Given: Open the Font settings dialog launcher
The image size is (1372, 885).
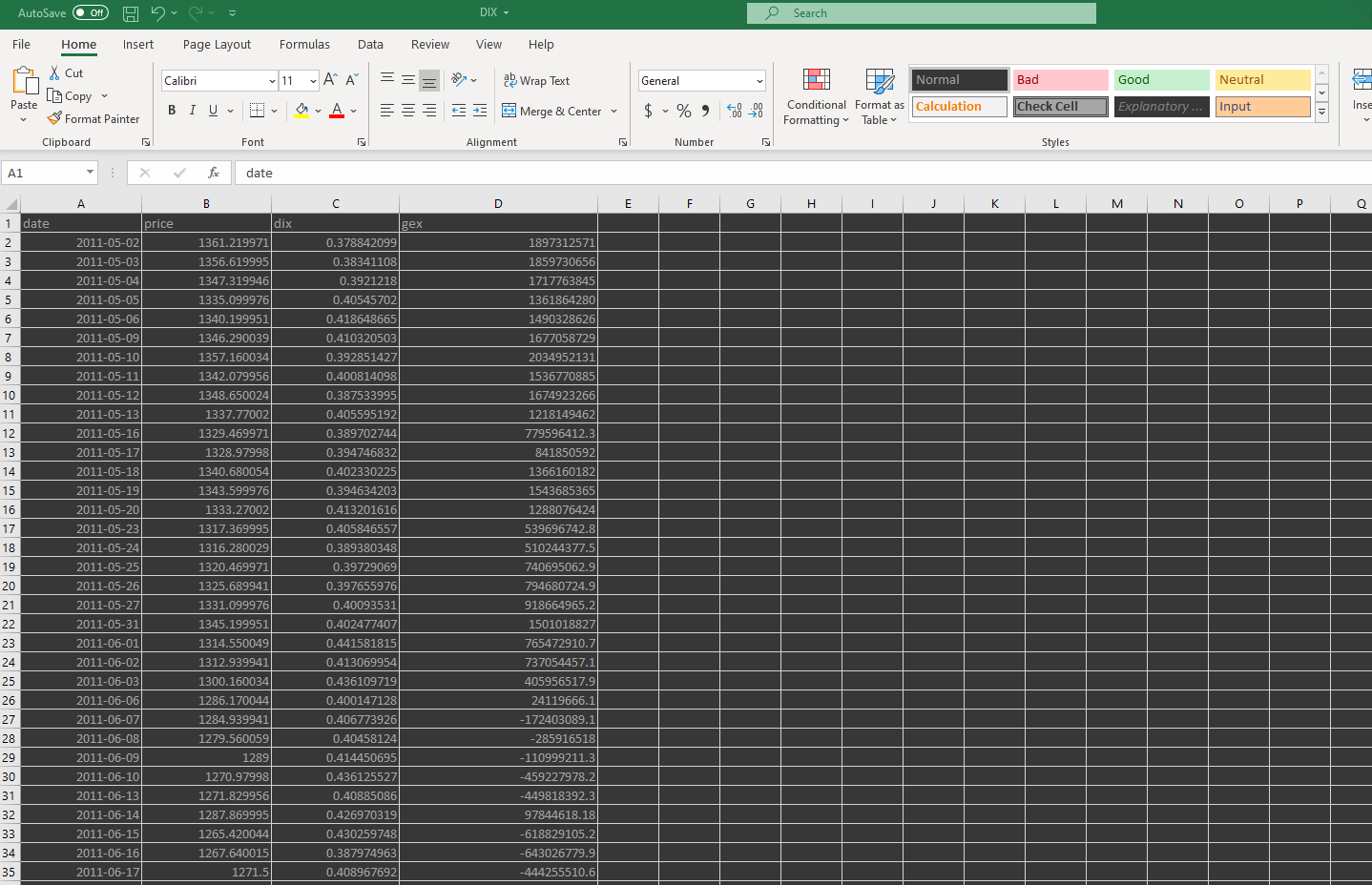Looking at the screenshot, I should (362, 142).
